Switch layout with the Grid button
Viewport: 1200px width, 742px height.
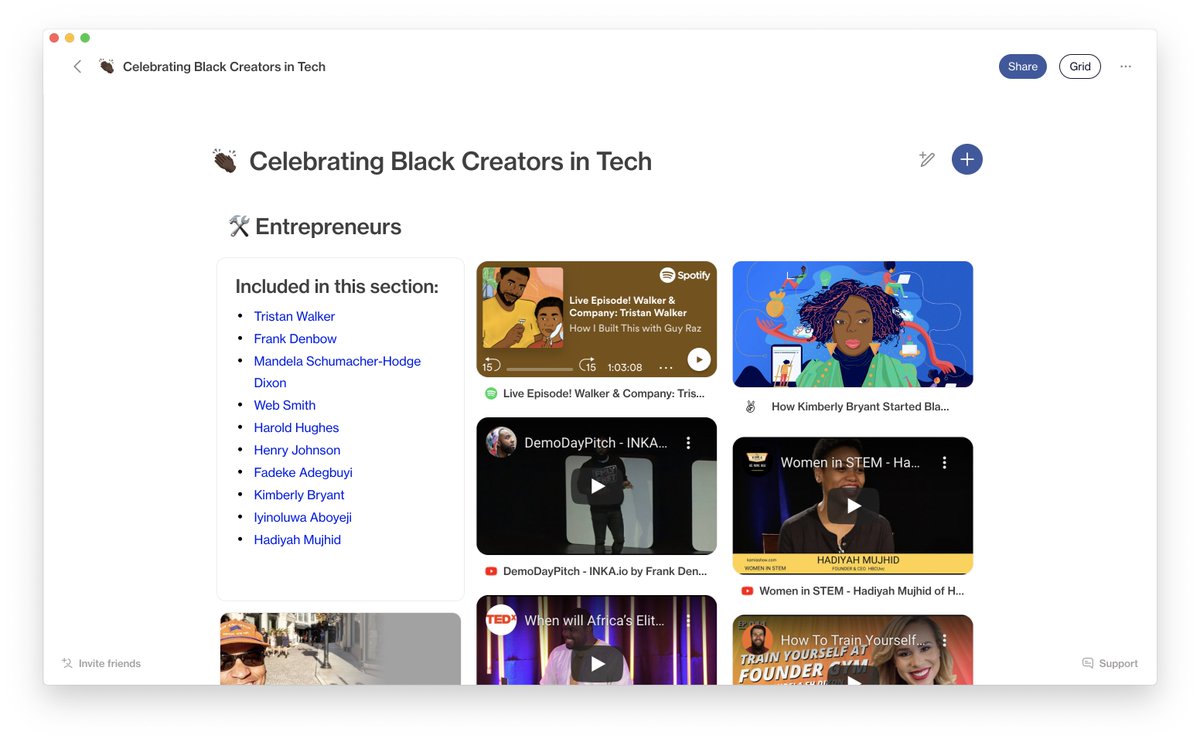[1080, 66]
